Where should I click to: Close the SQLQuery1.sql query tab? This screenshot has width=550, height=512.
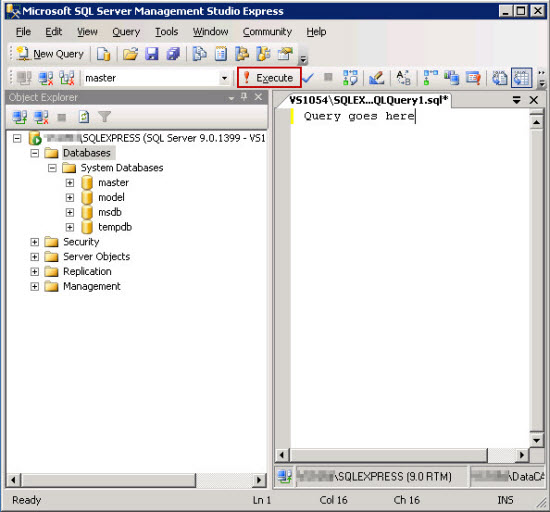pyautogui.click(x=534, y=100)
